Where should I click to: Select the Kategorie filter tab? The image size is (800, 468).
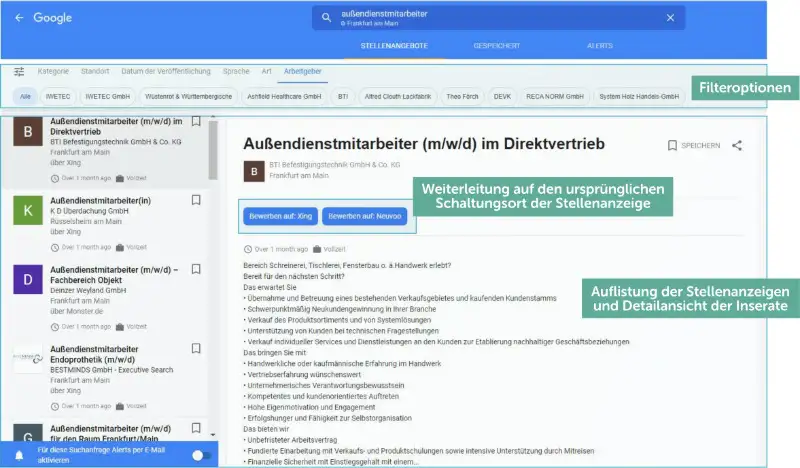pyautogui.click(x=53, y=71)
